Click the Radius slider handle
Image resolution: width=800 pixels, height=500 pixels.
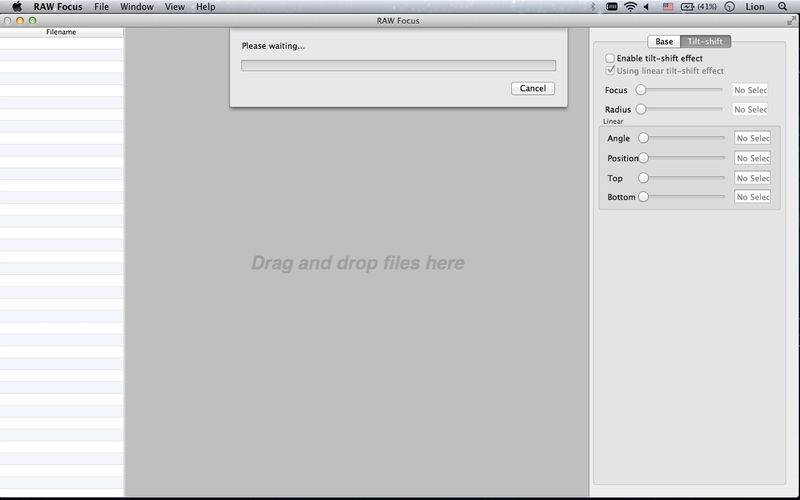coord(641,109)
